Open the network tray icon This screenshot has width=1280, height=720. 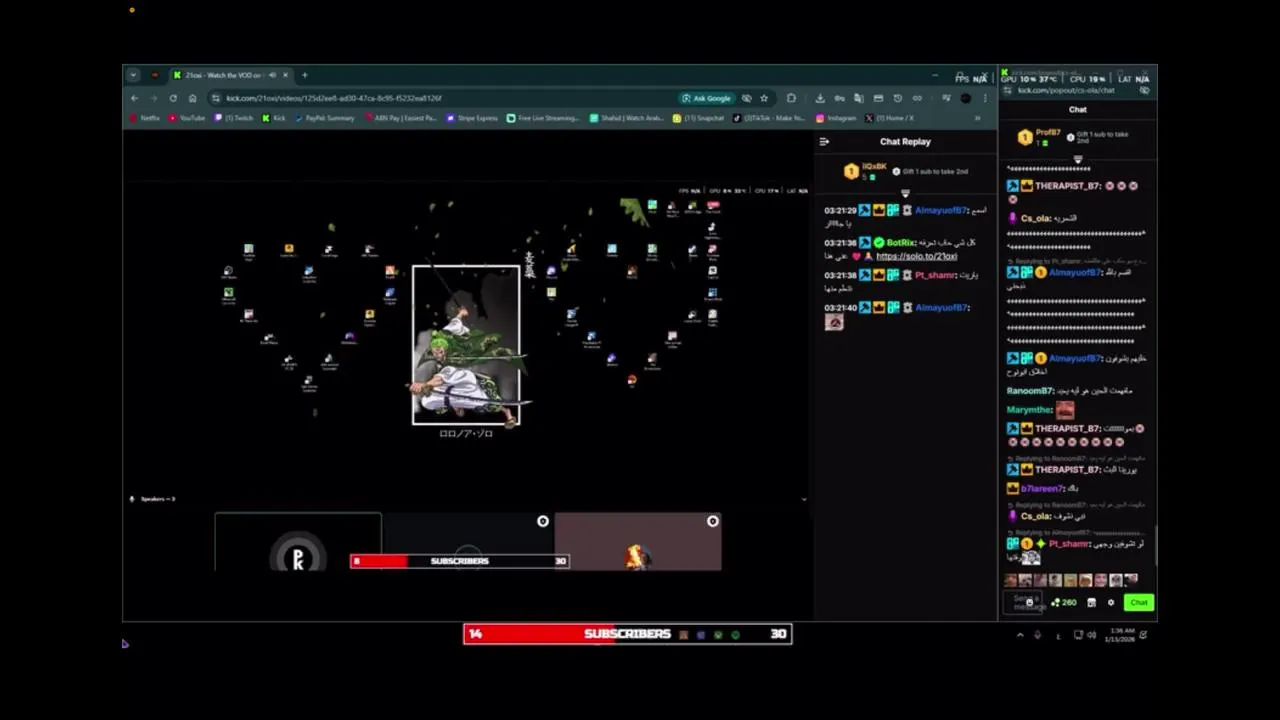click(x=1078, y=635)
